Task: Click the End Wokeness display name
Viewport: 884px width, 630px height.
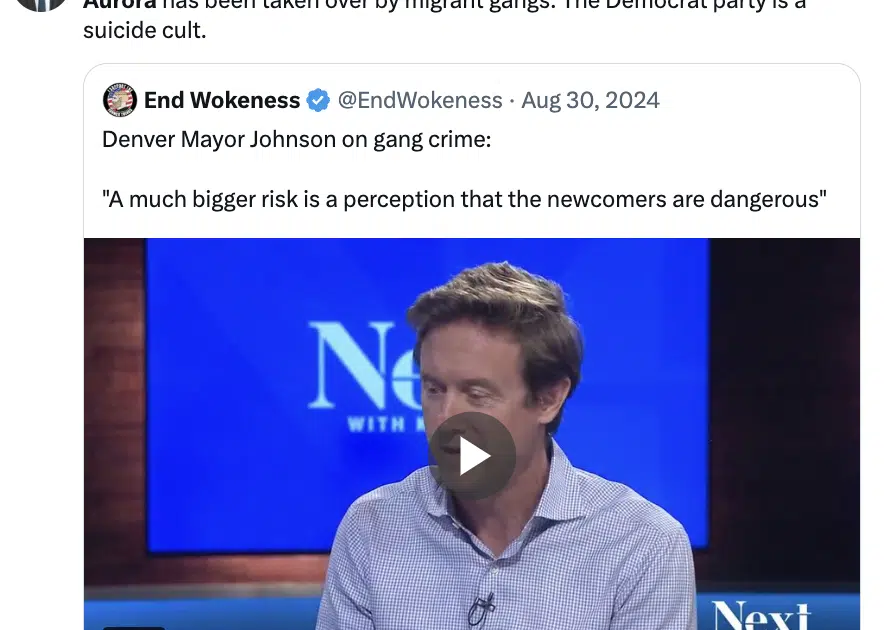Action: [x=222, y=100]
